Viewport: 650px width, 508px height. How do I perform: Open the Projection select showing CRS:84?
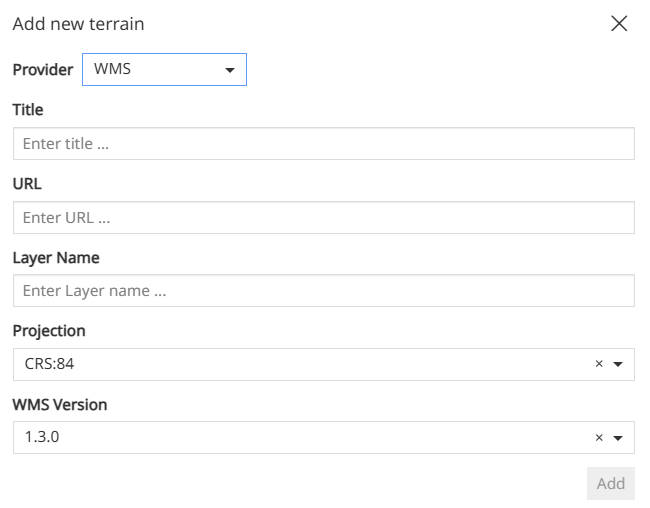(x=300, y=364)
